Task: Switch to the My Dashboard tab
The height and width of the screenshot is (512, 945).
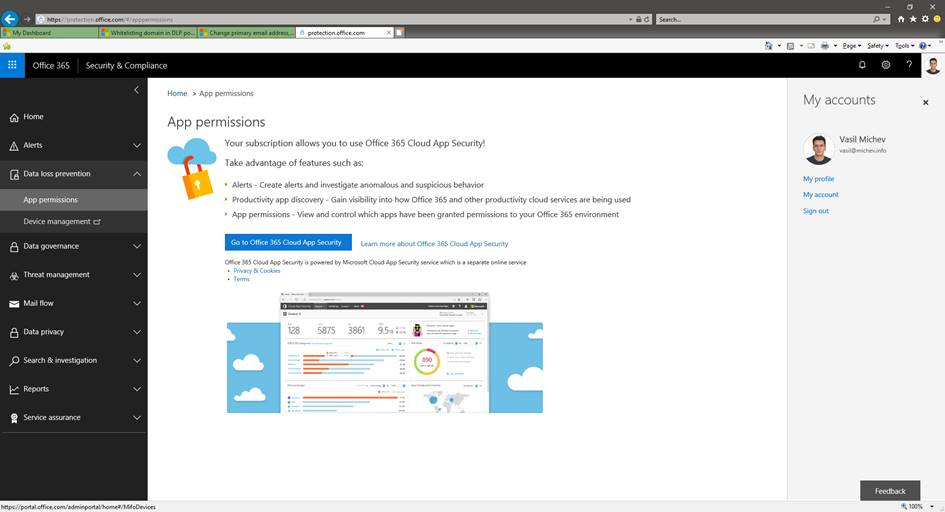Action: (x=49, y=33)
